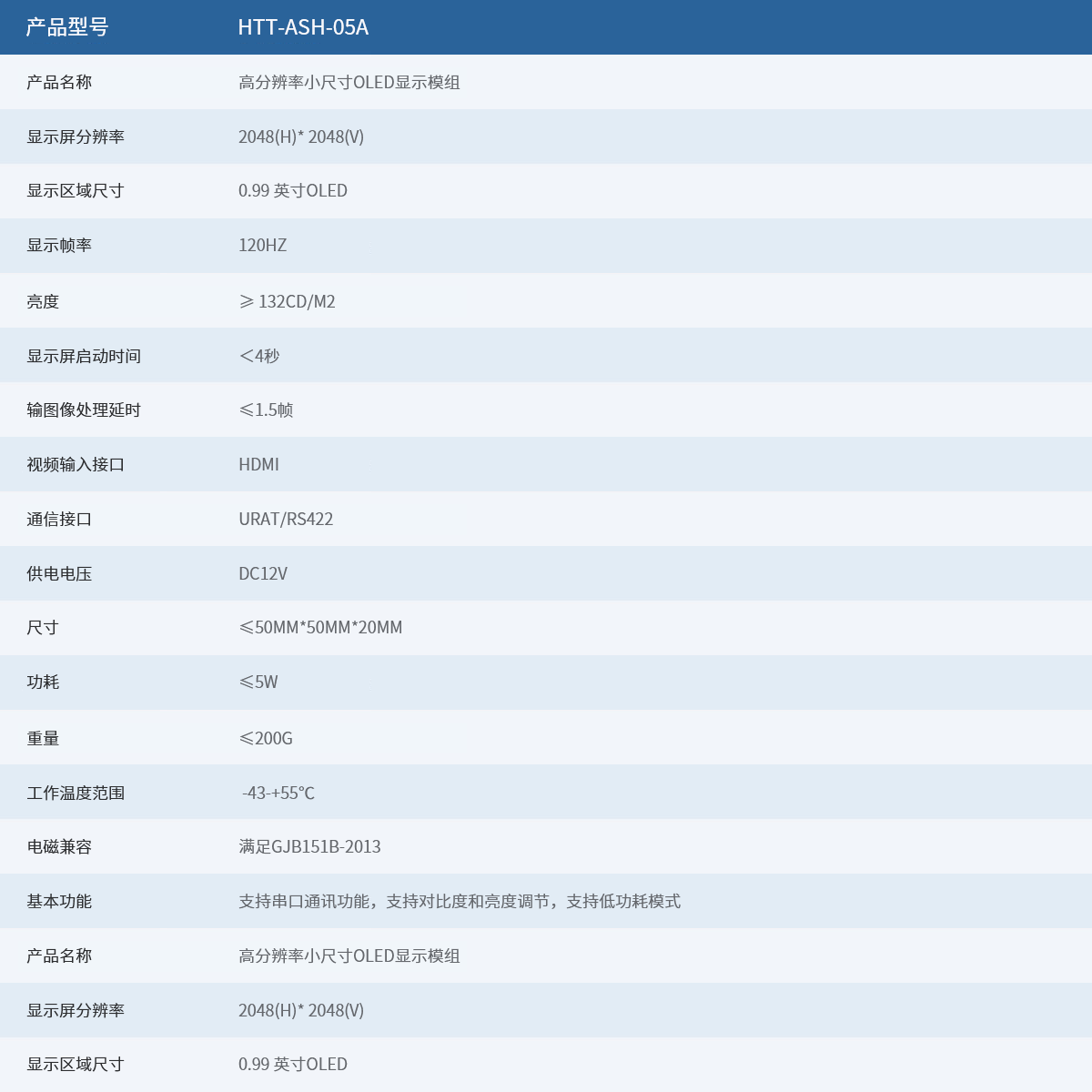Click the 亮度 row label
This screenshot has height=1092, width=1092.
43,302
